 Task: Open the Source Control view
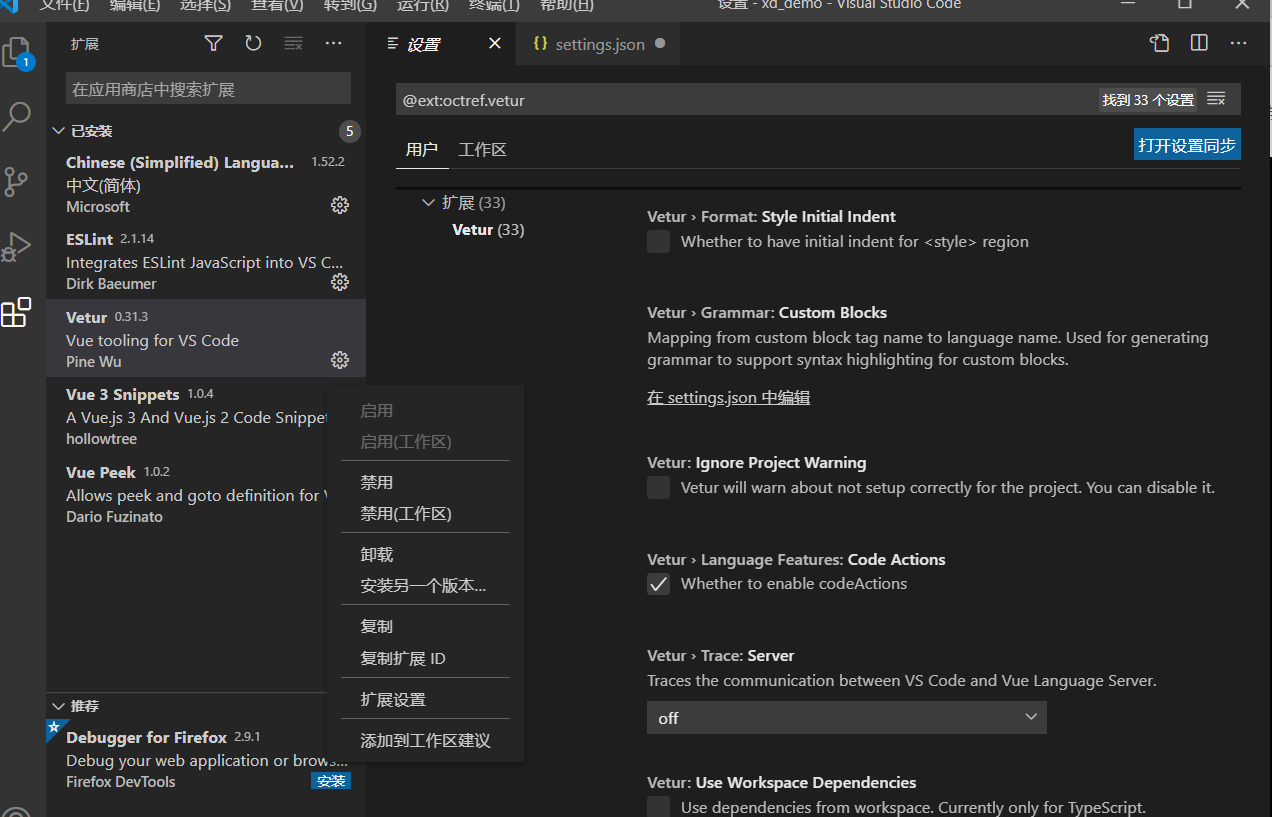pyautogui.click(x=16, y=181)
